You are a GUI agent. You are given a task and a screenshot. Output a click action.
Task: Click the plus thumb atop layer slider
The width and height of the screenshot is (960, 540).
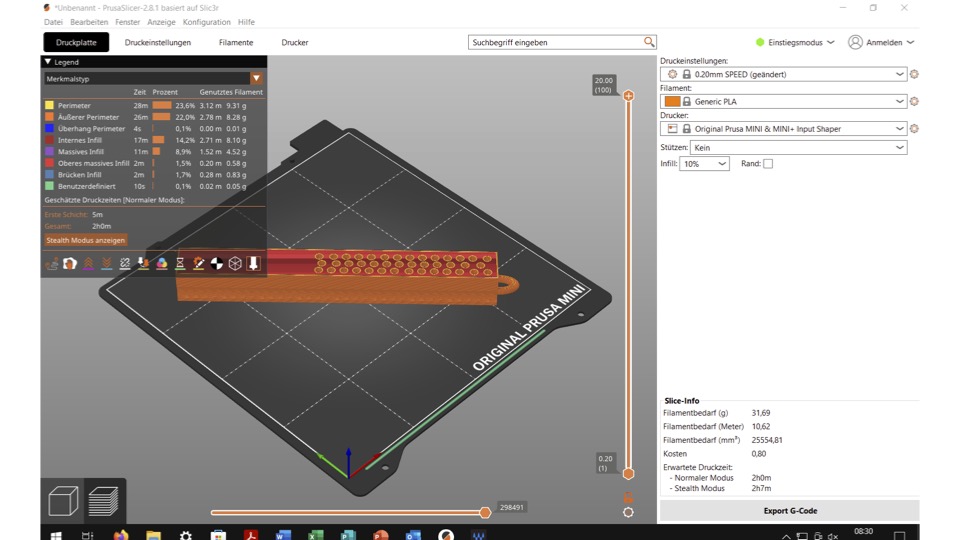628,96
